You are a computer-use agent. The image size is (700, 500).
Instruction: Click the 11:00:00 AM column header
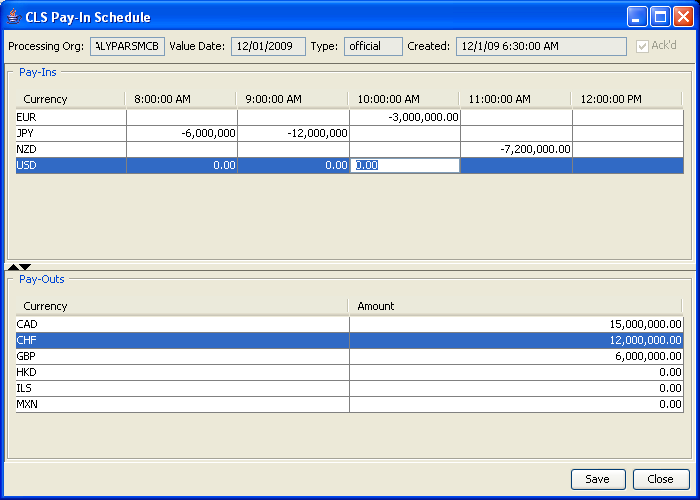tap(516, 99)
